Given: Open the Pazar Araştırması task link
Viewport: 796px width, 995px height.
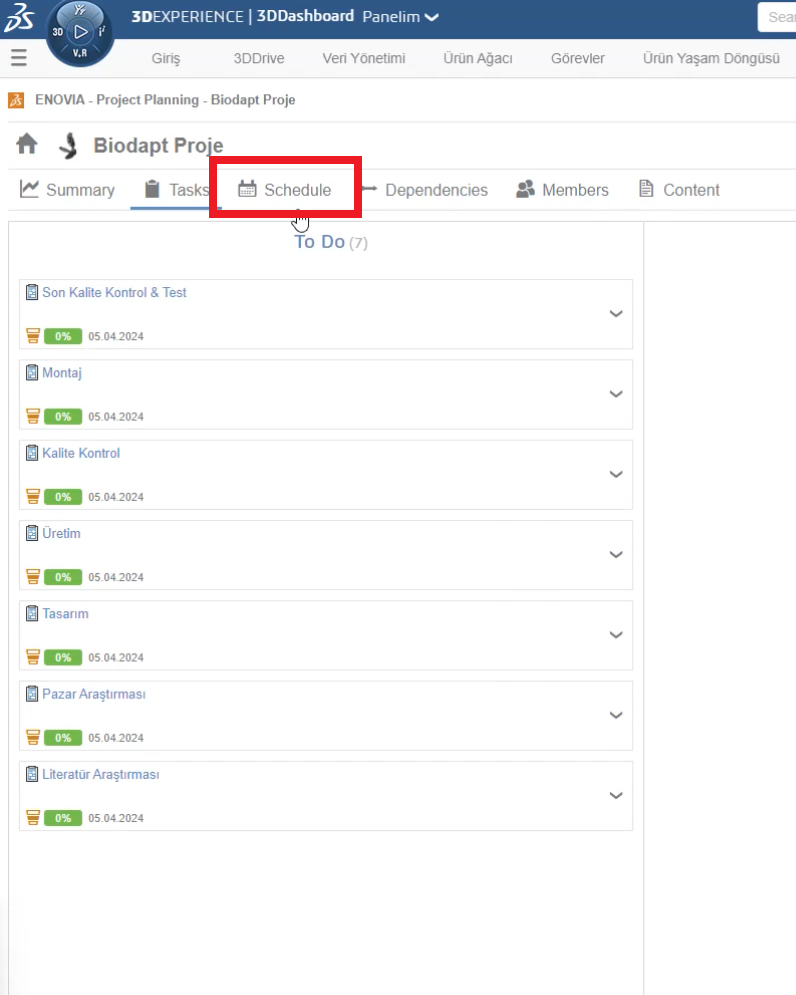Looking at the screenshot, I should click(x=93, y=694).
